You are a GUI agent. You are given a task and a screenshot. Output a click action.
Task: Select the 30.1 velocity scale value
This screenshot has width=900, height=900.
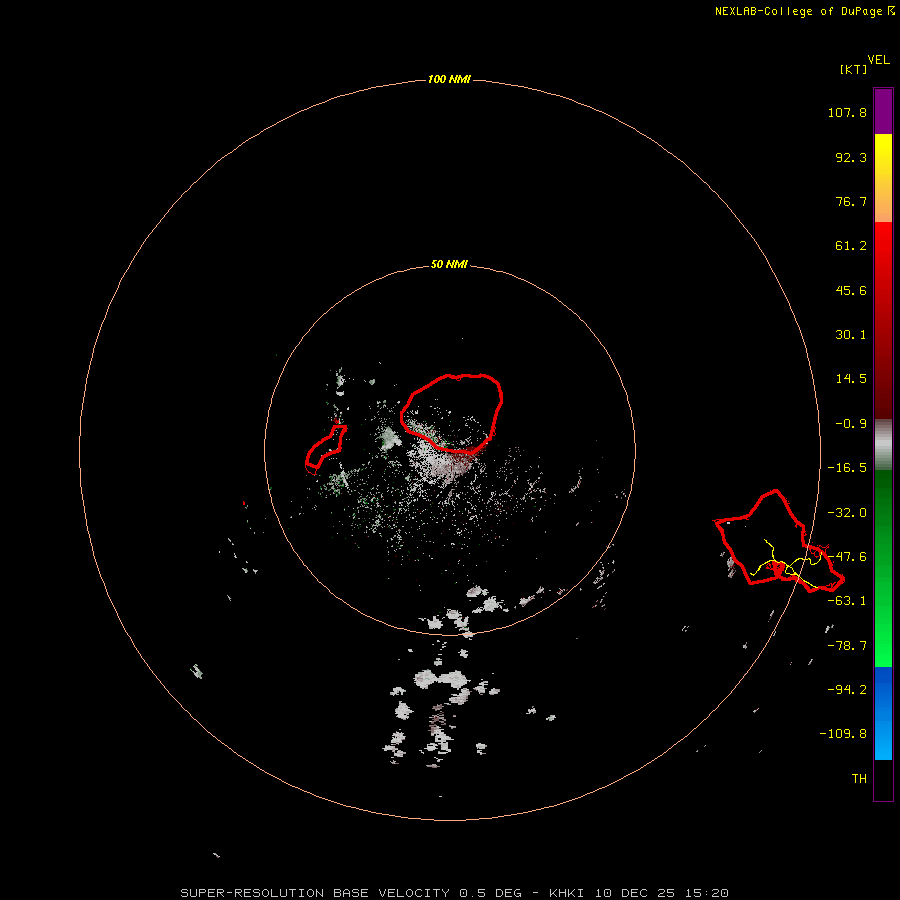(851, 335)
